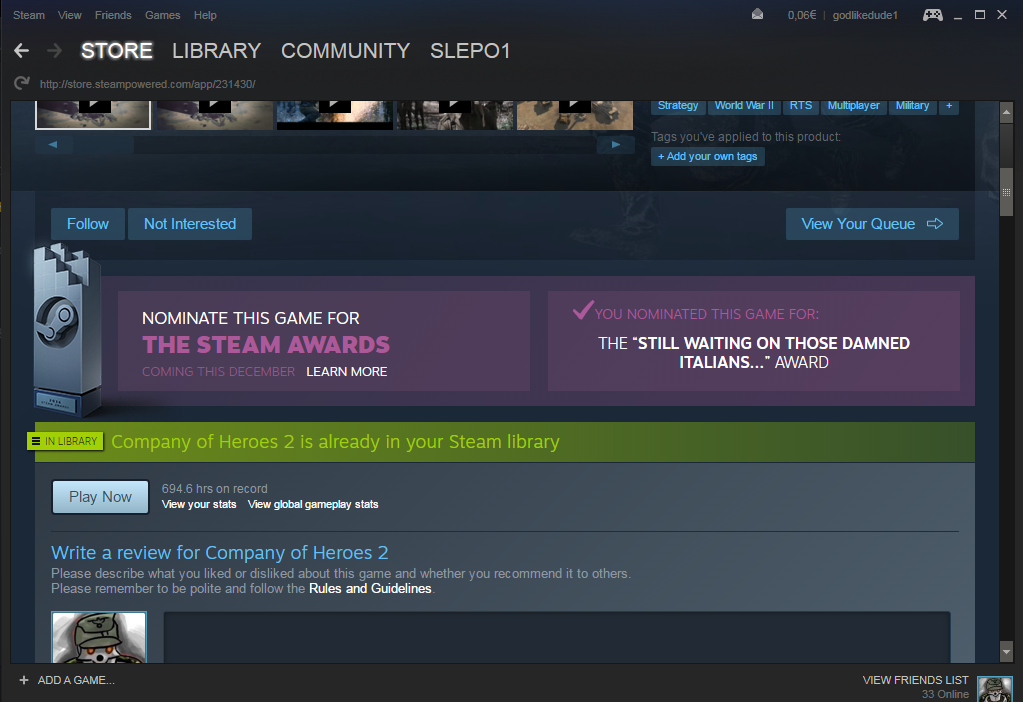Switch to the Community tab
Viewport: 1023px width, 702px height.
(x=345, y=51)
